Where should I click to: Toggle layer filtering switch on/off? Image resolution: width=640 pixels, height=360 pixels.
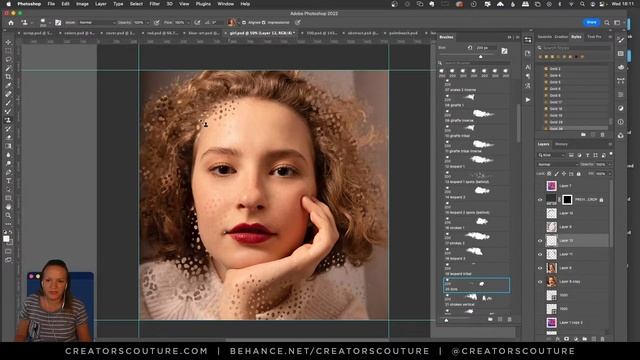611,154
